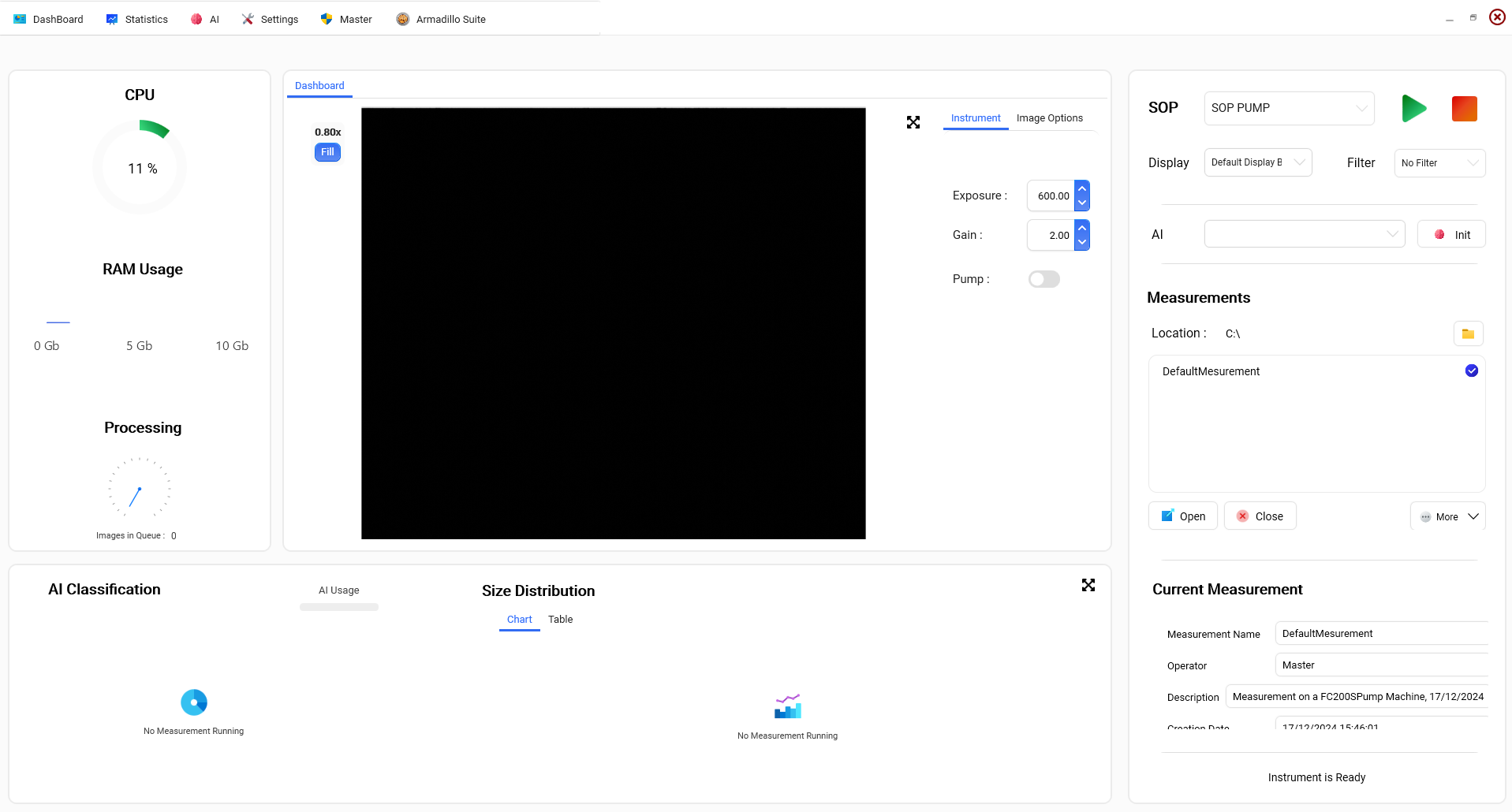Open the SOP PUMP dropdown

[1289, 108]
